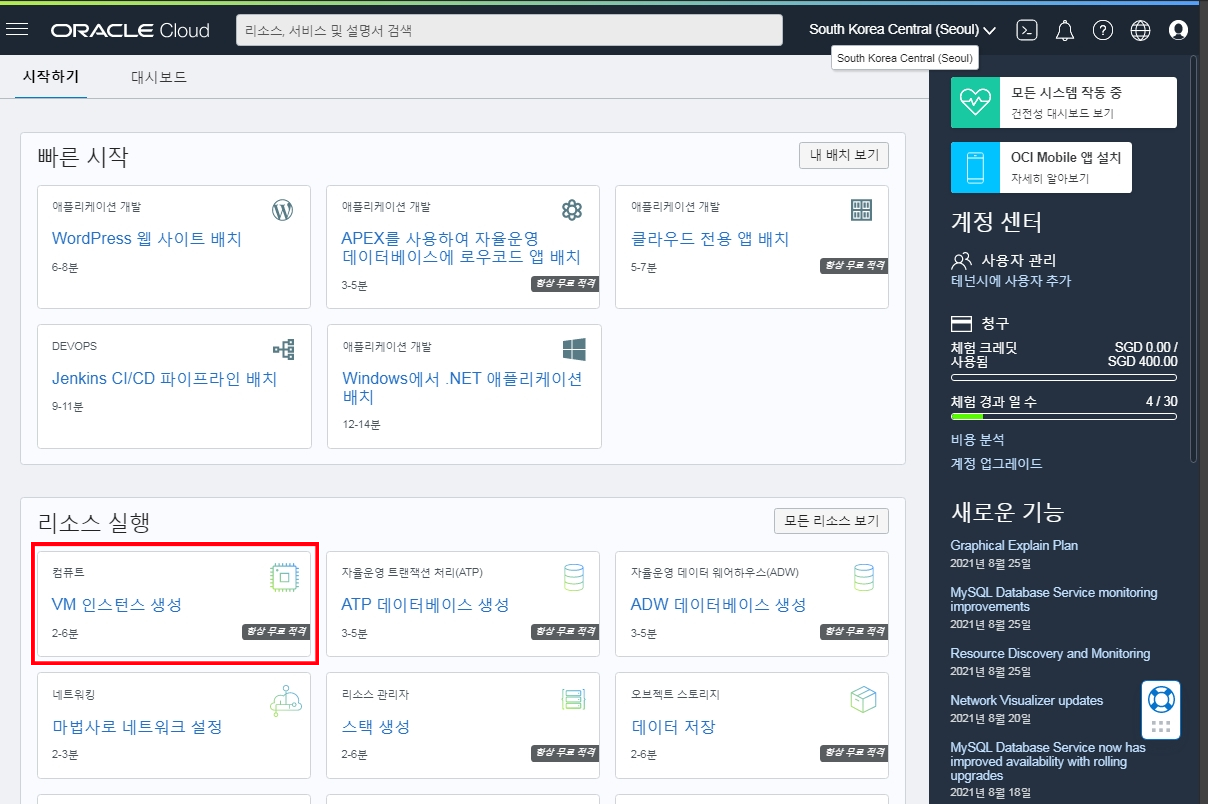Click the billing card icon

click(961, 324)
